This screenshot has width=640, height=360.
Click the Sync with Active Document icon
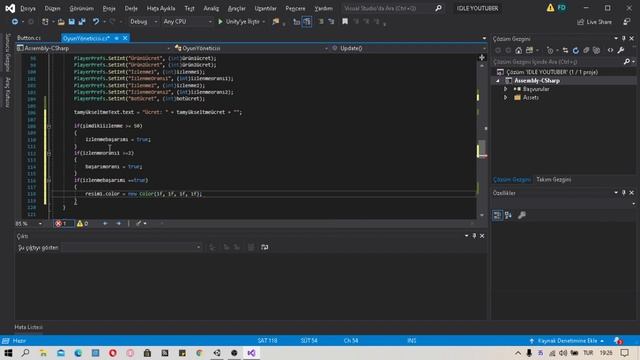(565, 51)
